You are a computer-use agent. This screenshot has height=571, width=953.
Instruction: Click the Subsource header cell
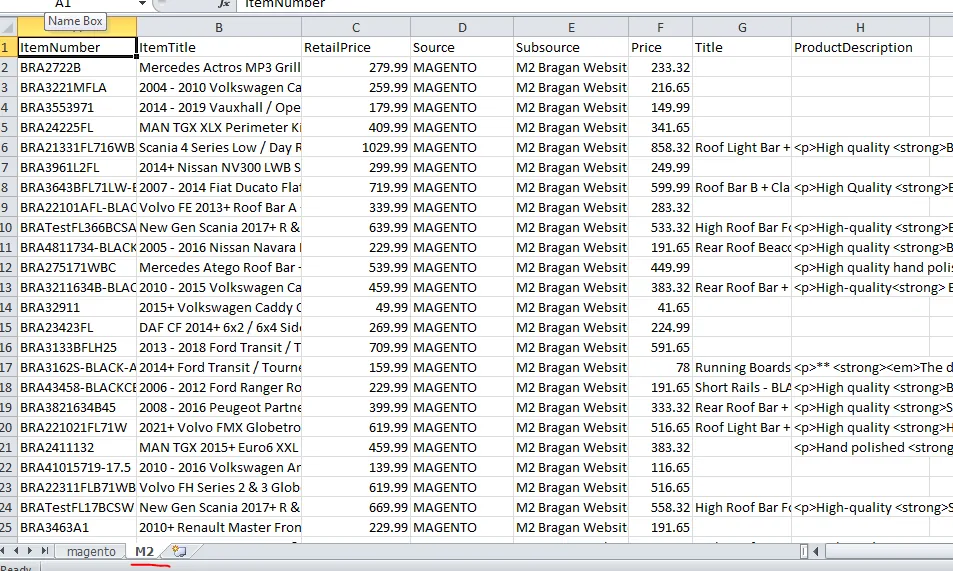coord(571,47)
